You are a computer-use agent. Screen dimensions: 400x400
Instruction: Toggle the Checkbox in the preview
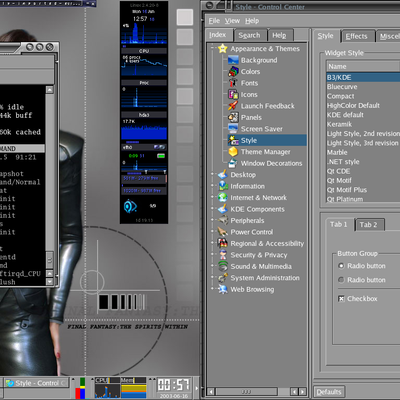click(341, 299)
